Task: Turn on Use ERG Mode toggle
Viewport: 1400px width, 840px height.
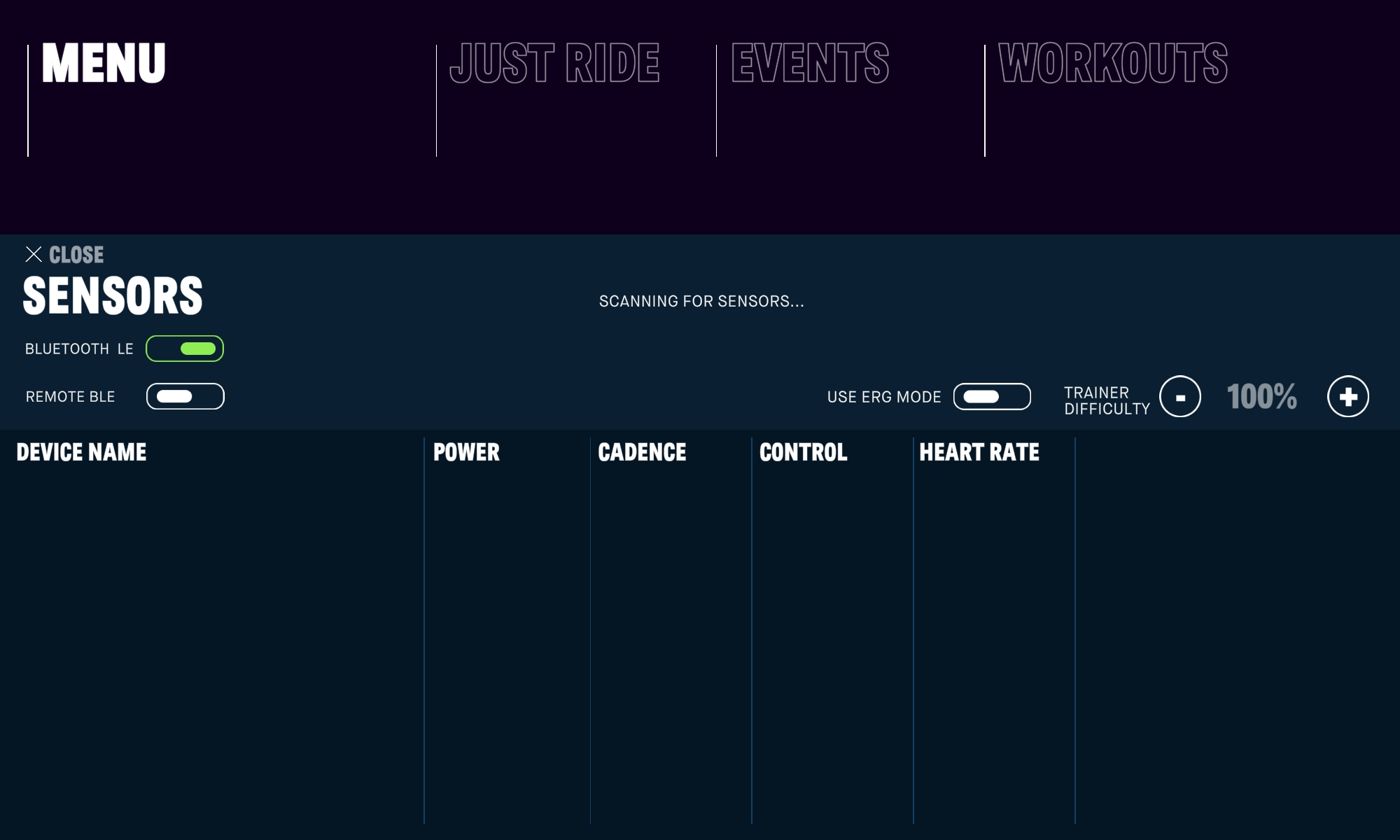Action: pyautogui.click(x=992, y=397)
